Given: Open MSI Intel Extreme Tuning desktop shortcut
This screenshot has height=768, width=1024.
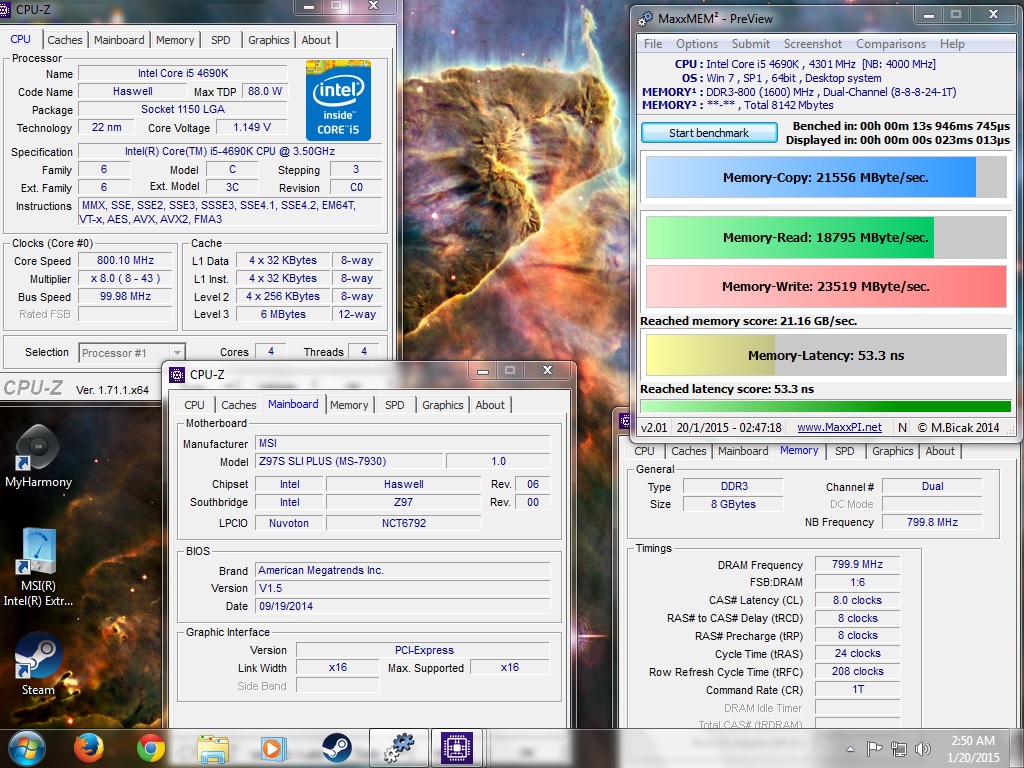Looking at the screenshot, I should pyautogui.click(x=38, y=567).
